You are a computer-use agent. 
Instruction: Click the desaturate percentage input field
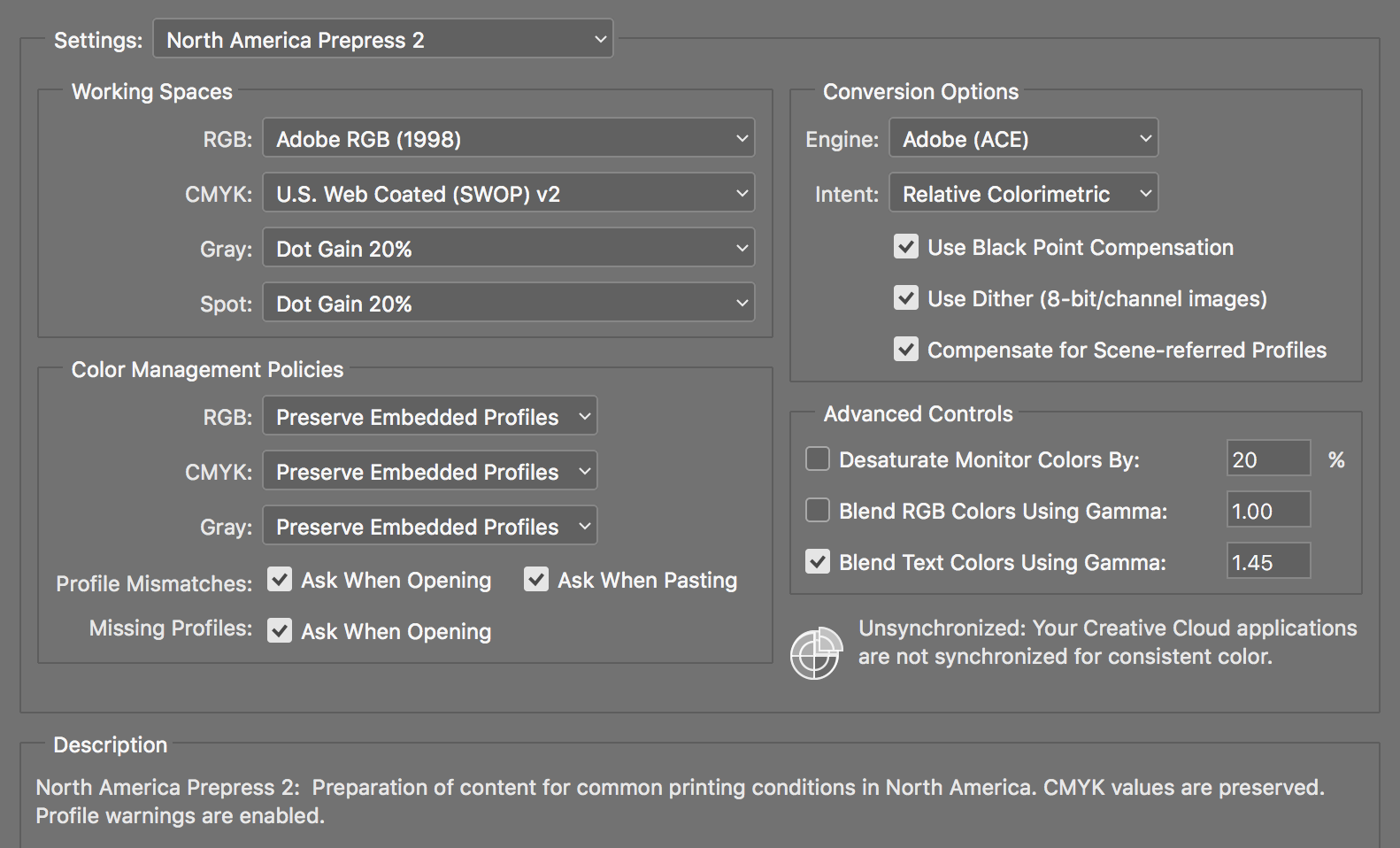[1268, 459]
